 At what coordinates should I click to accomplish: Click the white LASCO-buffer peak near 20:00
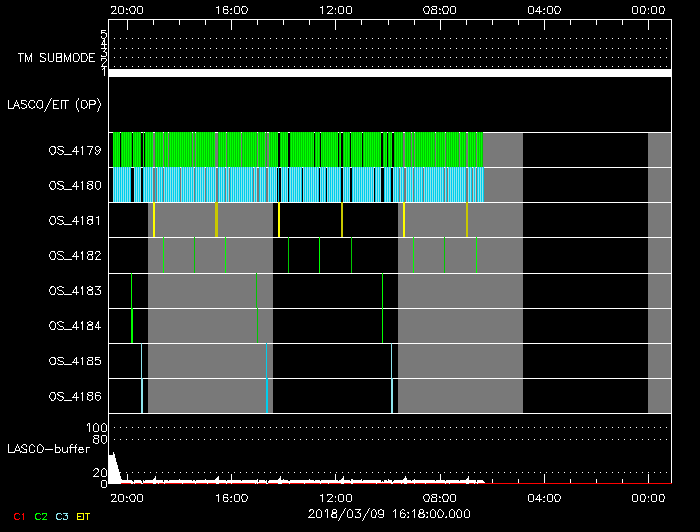pos(114,469)
